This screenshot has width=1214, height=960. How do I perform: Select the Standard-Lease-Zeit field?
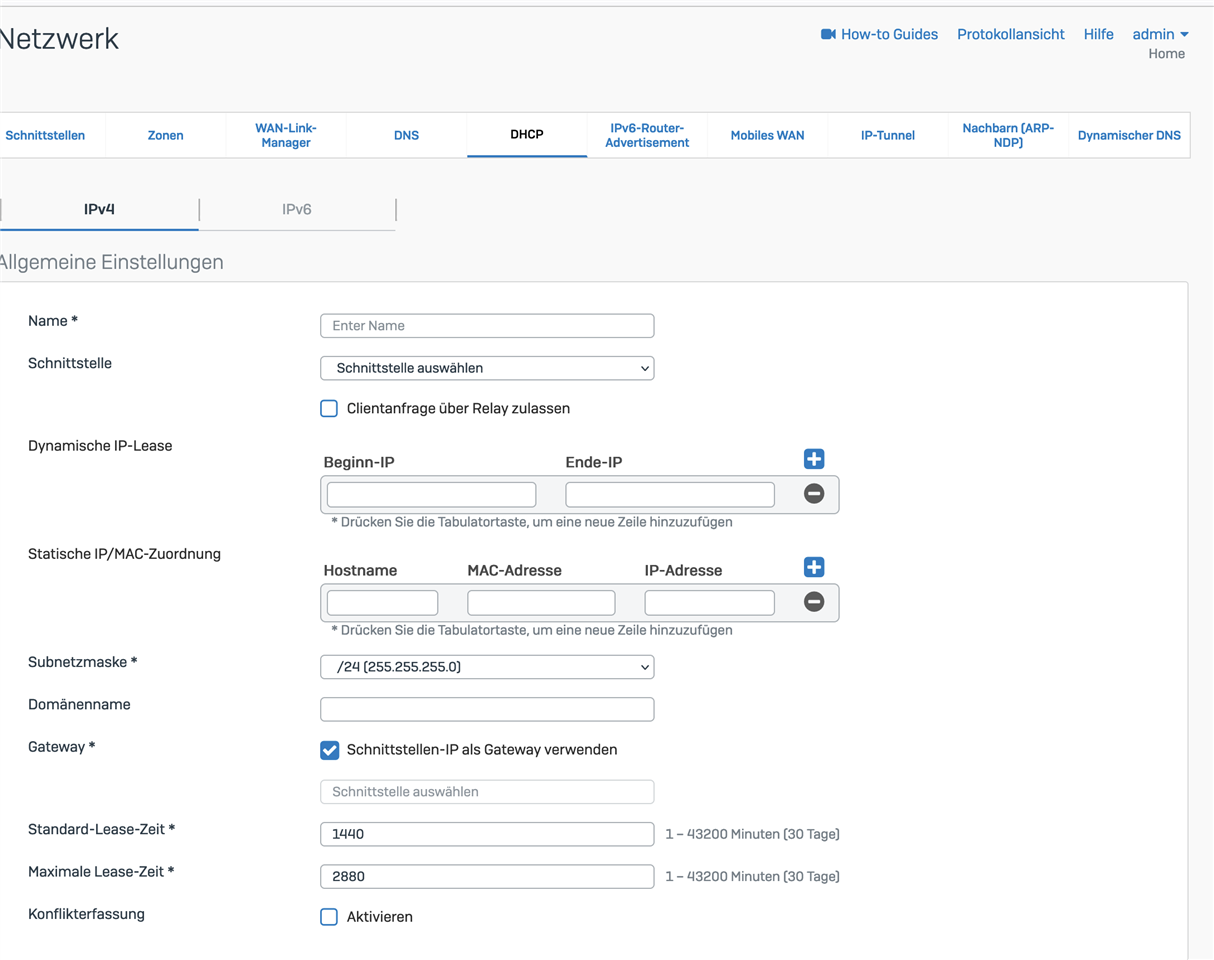click(x=487, y=834)
